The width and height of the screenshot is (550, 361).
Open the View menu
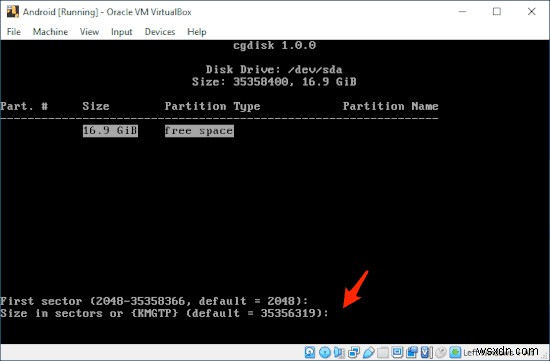89,32
